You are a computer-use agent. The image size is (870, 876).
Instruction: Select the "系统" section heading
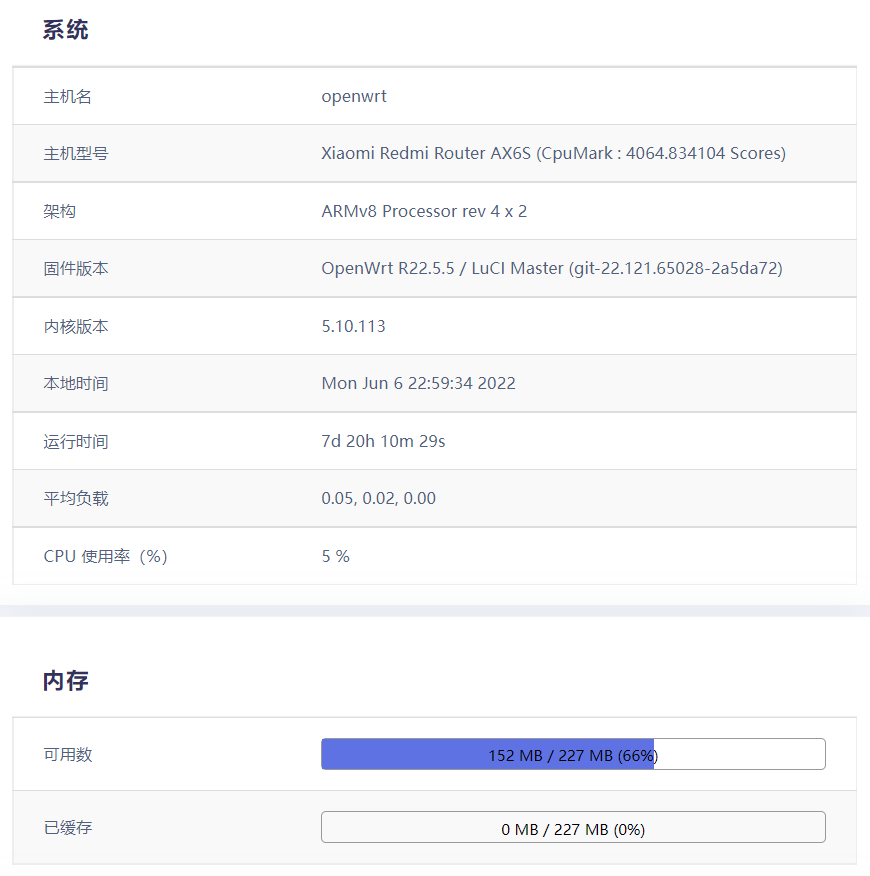point(64,30)
